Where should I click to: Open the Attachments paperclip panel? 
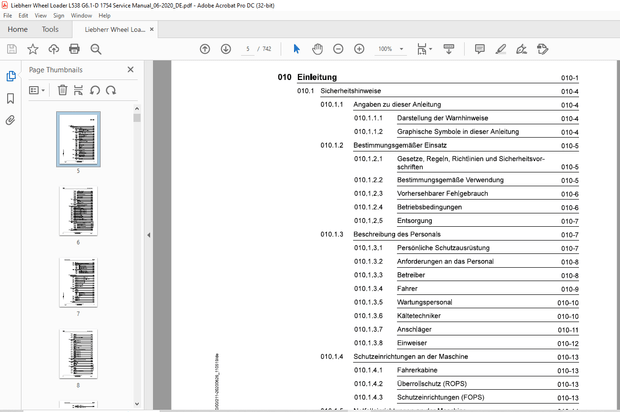coord(11,120)
